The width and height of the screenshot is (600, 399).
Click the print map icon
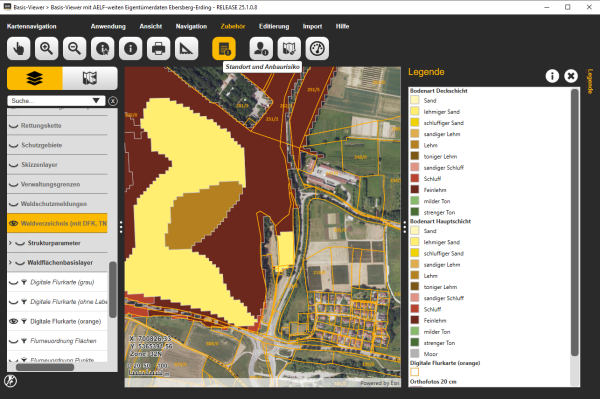pos(158,49)
